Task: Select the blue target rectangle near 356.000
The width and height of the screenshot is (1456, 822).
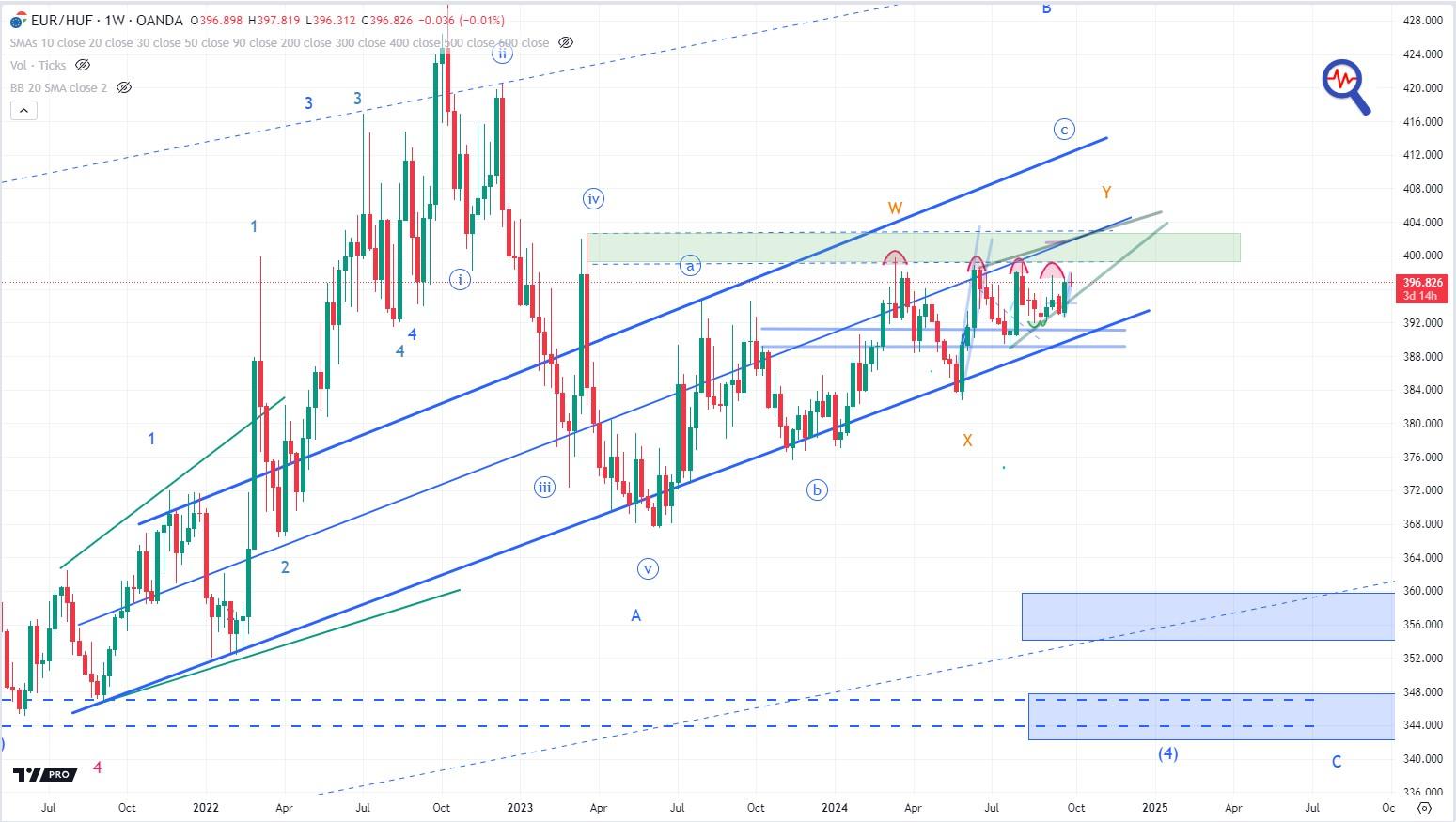Action: coord(1208,616)
